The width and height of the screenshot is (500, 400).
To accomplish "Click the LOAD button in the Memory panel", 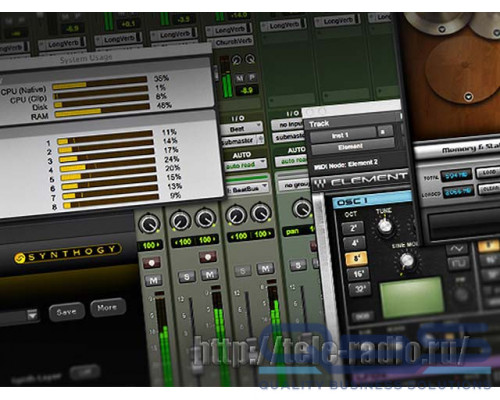I will 489,173.
